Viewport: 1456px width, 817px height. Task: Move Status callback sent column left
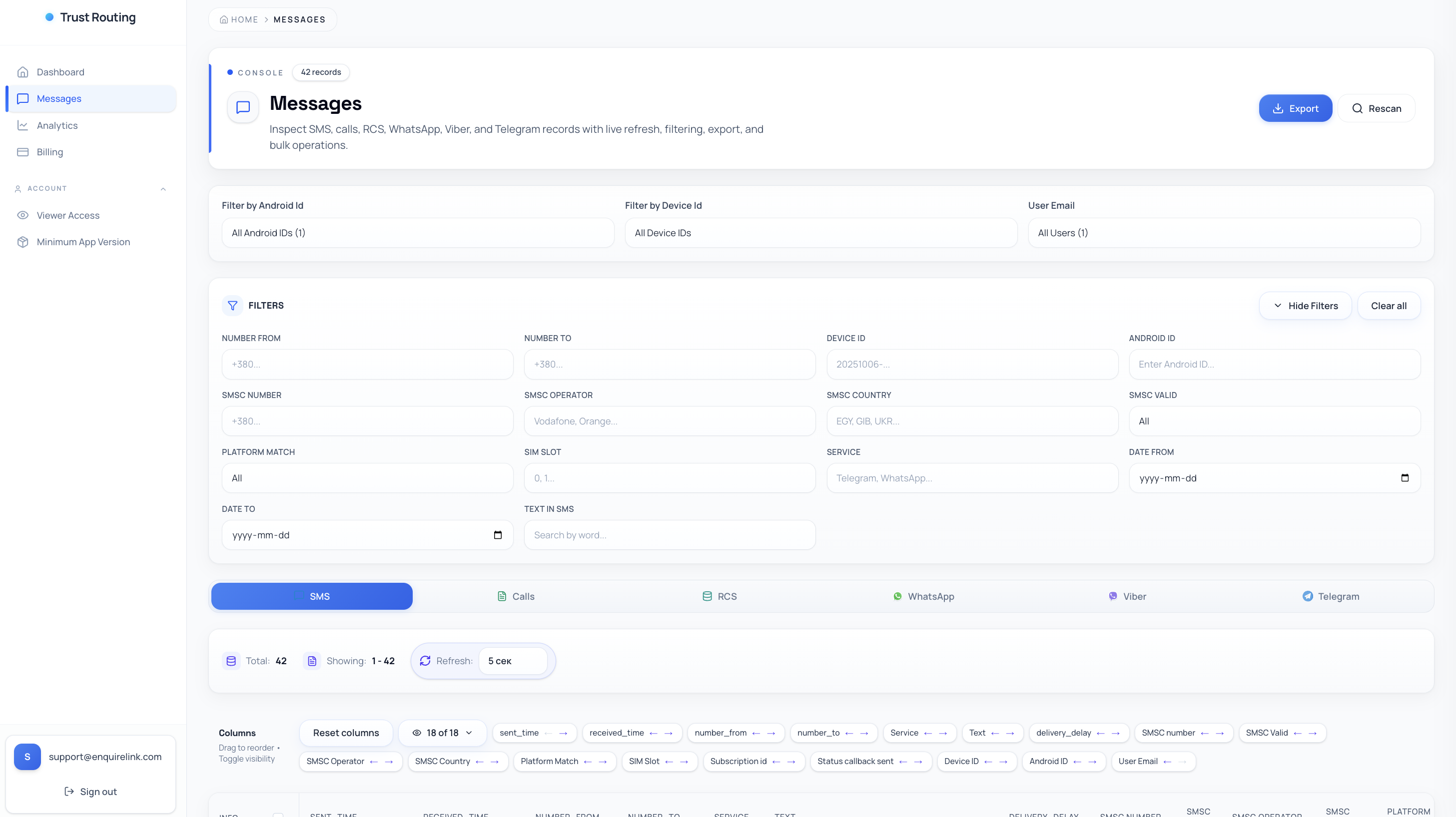tap(903, 762)
